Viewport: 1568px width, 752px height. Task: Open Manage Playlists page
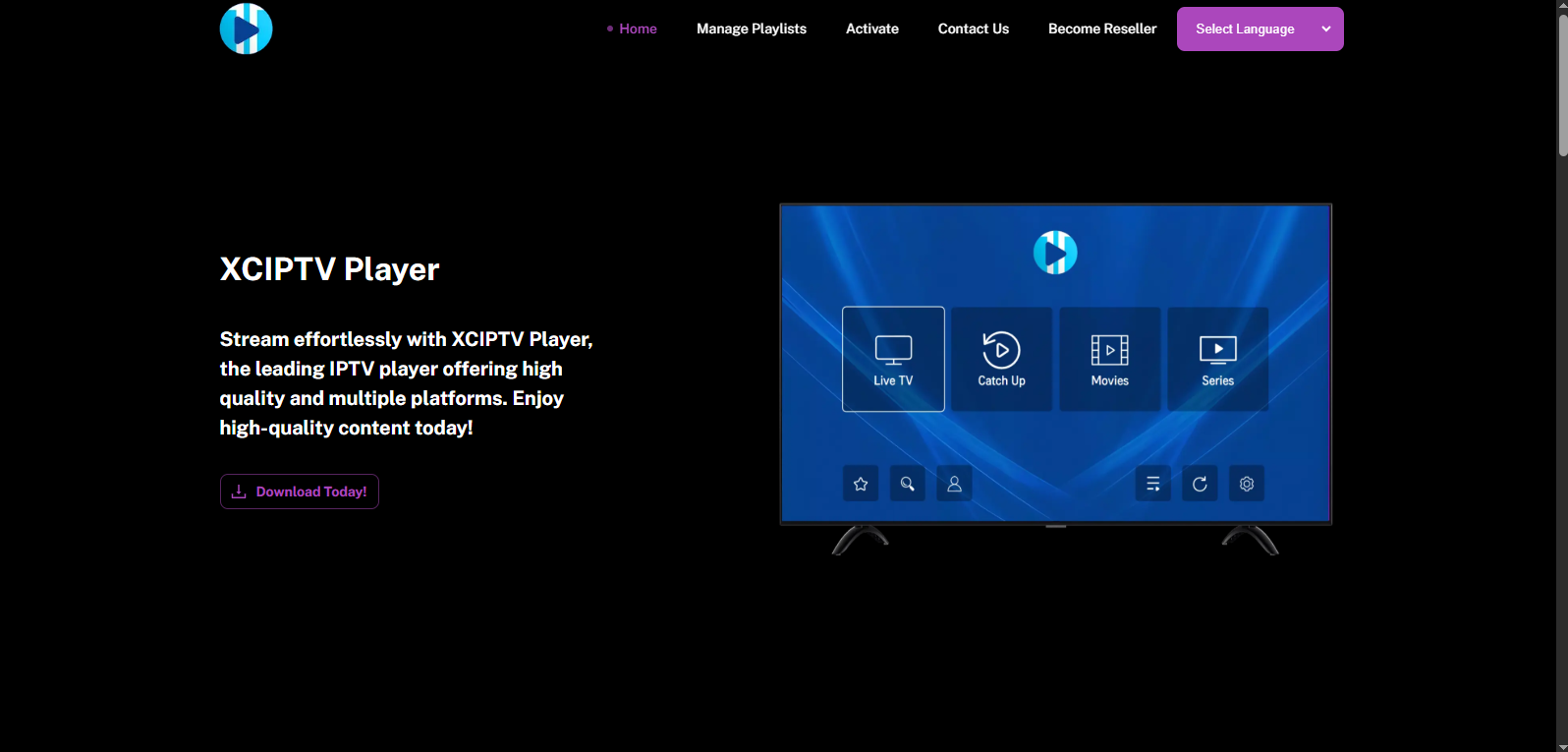(x=752, y=29)
